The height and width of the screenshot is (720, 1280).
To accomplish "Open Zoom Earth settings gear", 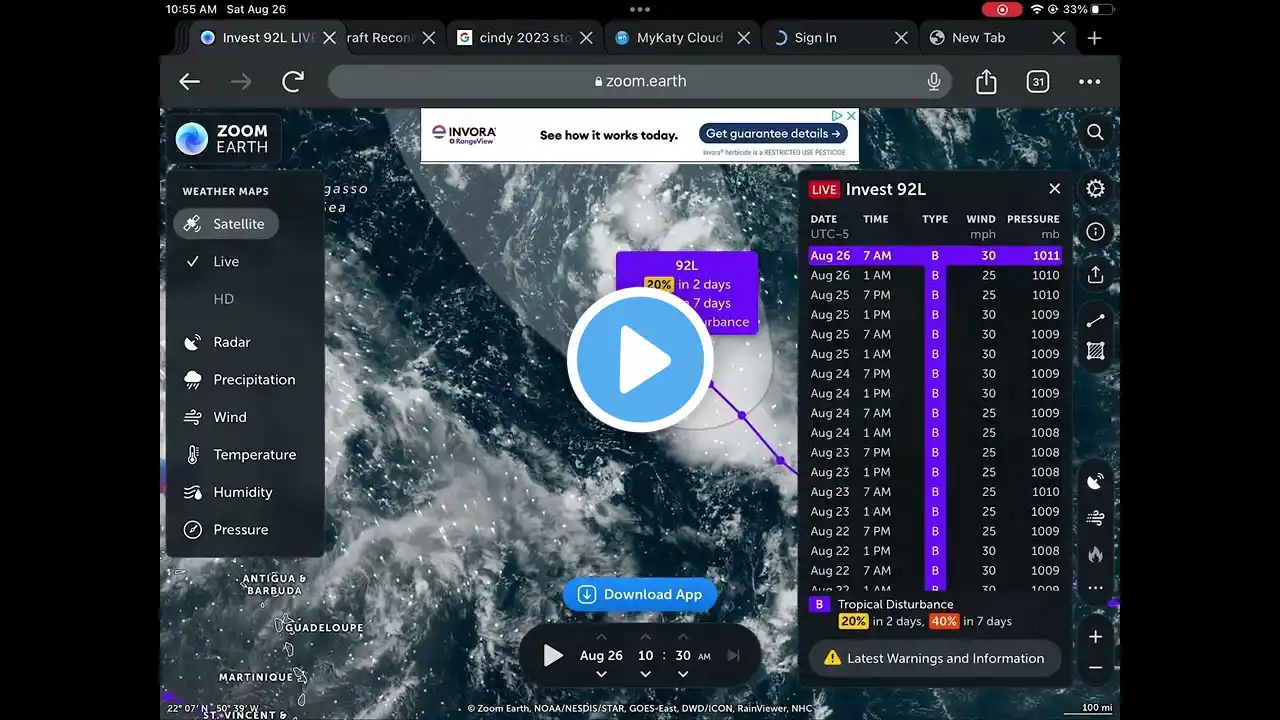I will [x=1095, y=189].
